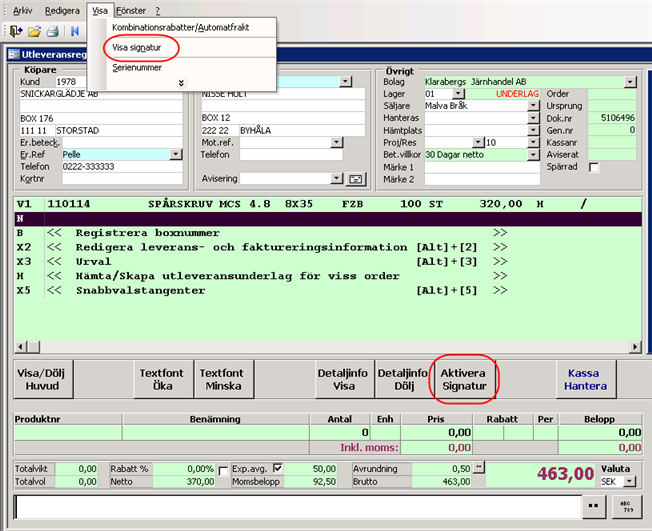Click the list's scroll-right arrow
The width and height of the screenshot is (652, 531).
[635, 346]
